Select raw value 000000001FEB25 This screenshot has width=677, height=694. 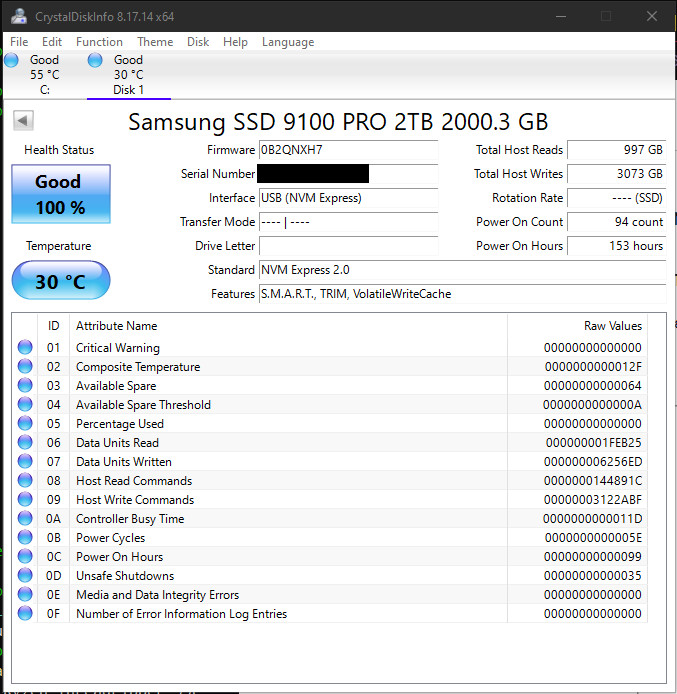point(593,443)
